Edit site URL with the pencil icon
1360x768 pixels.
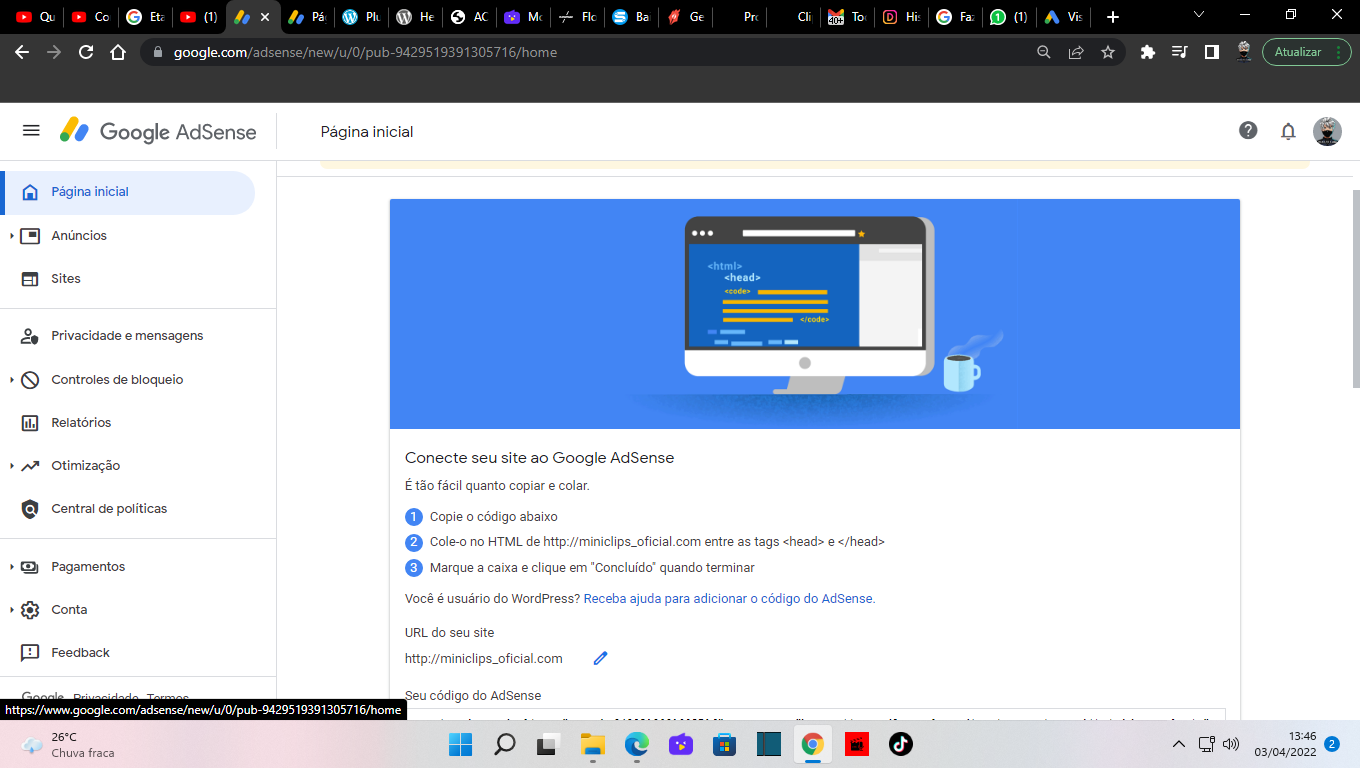pyautogui.click(x=600, y=658)
